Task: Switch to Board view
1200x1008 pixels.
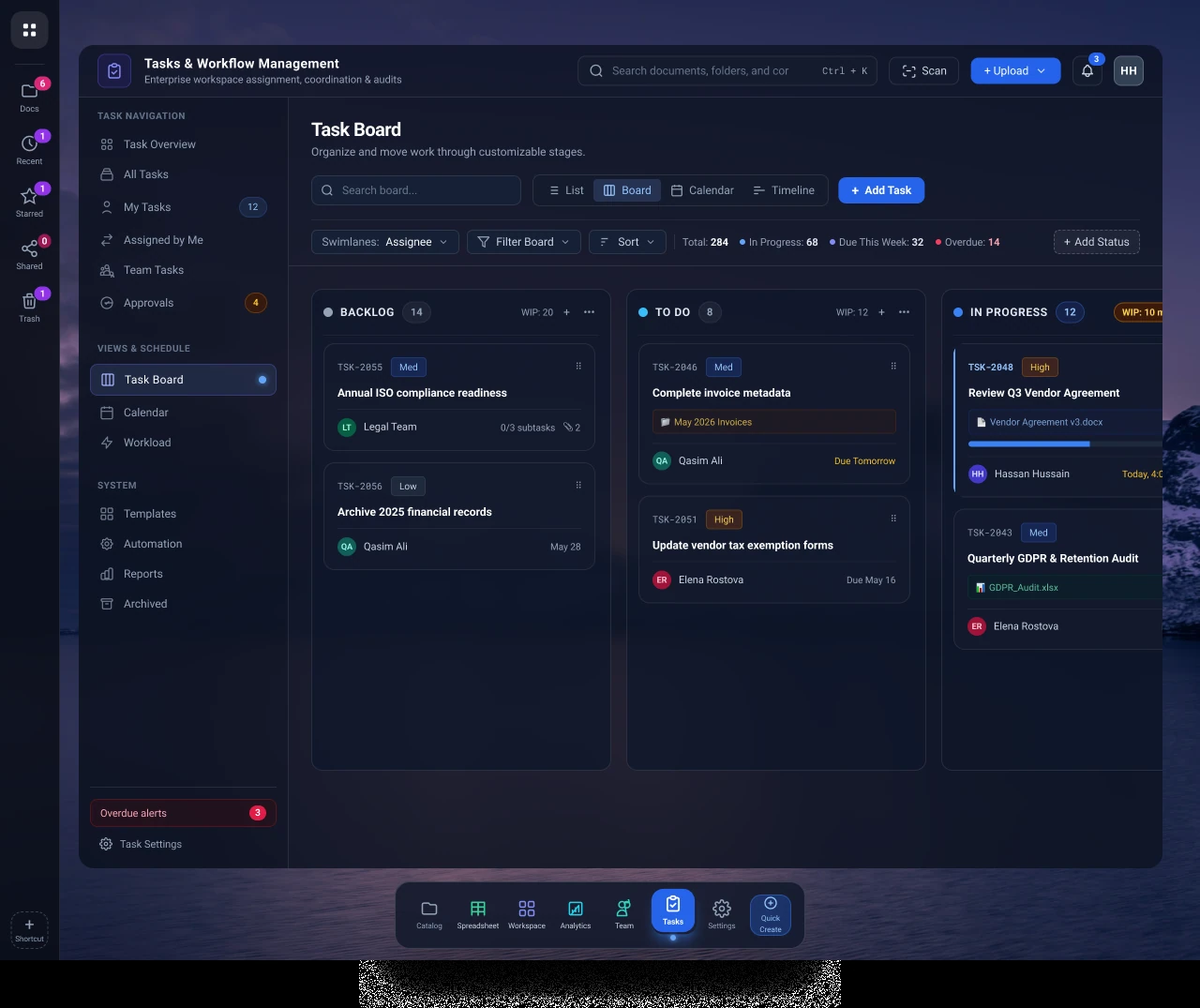Action: (x=627, y=190)
